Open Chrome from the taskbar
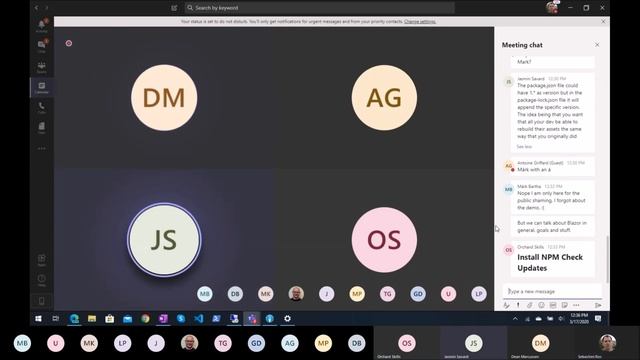Viewport: 640px width, 360px height. tap(145, 319)
